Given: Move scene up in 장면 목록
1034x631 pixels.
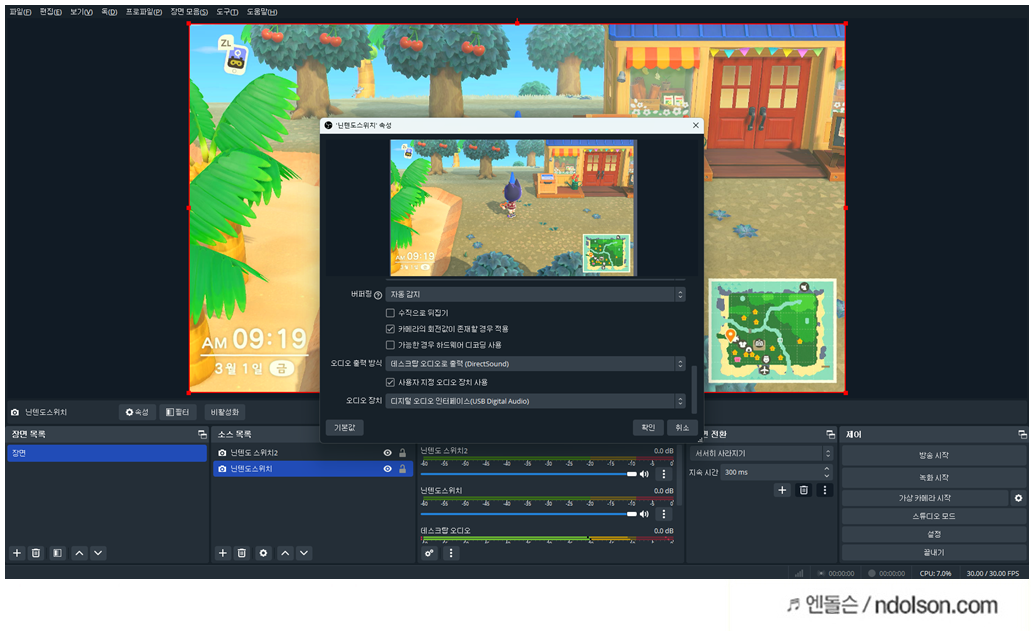Looking at the screenshot, I should point(79,553).
